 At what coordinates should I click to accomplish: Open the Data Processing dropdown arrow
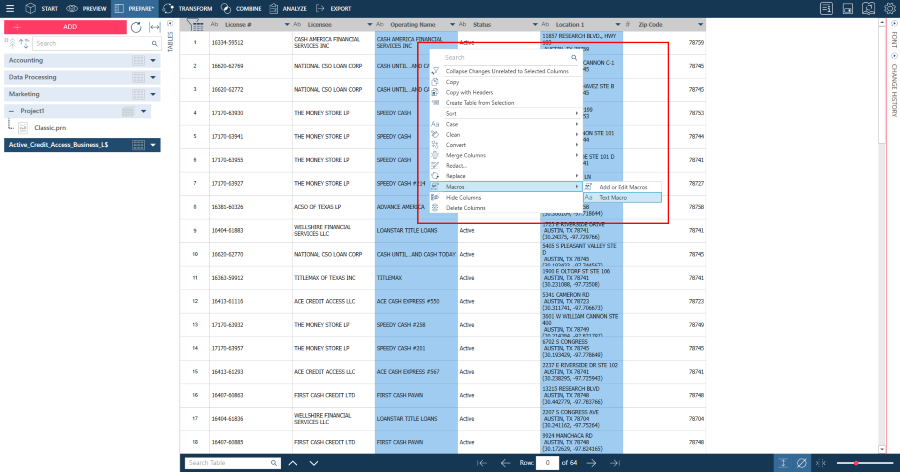pos(153,77)
